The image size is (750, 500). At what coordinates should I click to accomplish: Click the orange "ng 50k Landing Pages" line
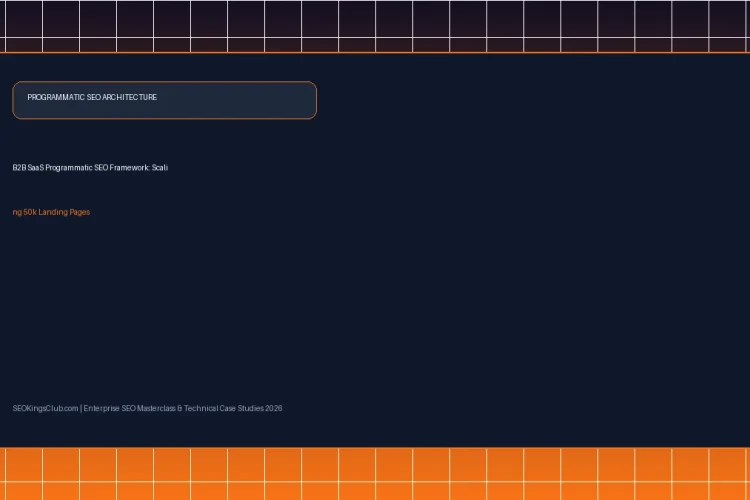point(51,212)
